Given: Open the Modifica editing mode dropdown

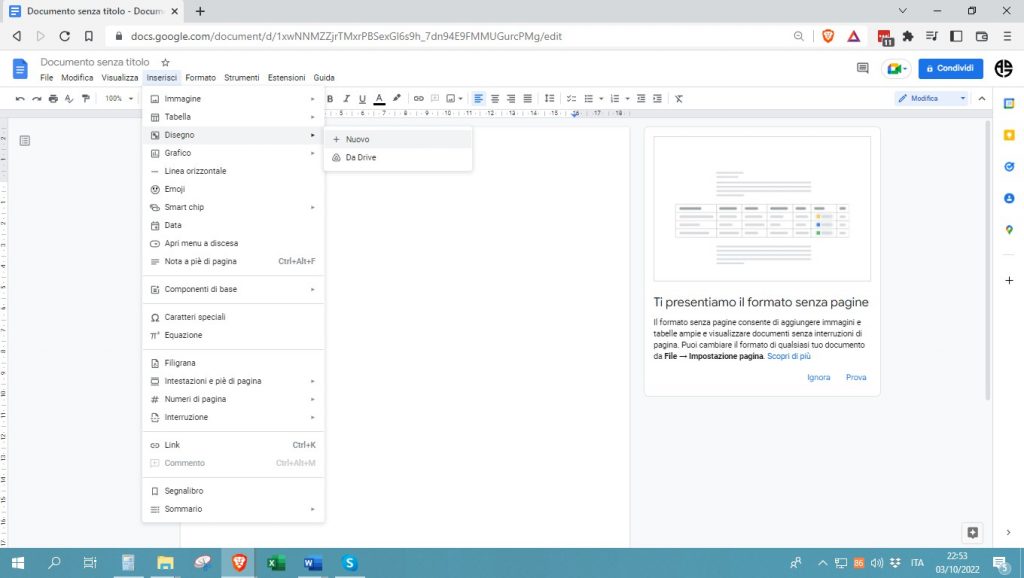Looking at the screenshot, I should [931, 99].
